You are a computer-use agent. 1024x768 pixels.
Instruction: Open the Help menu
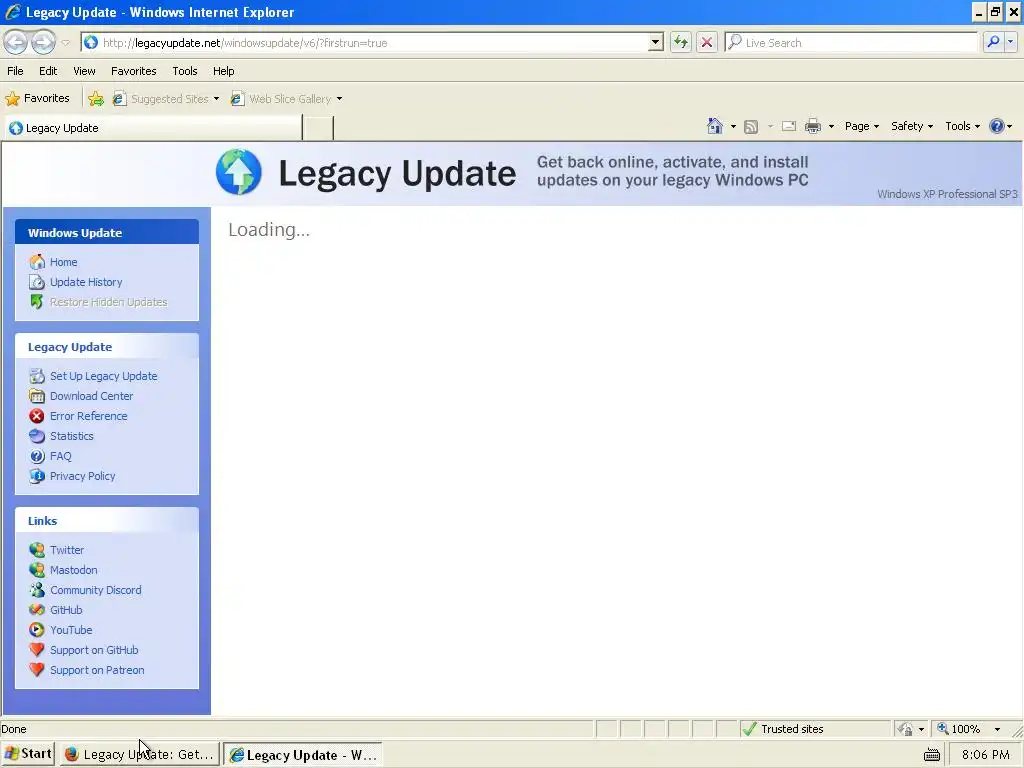coord(223,71)
